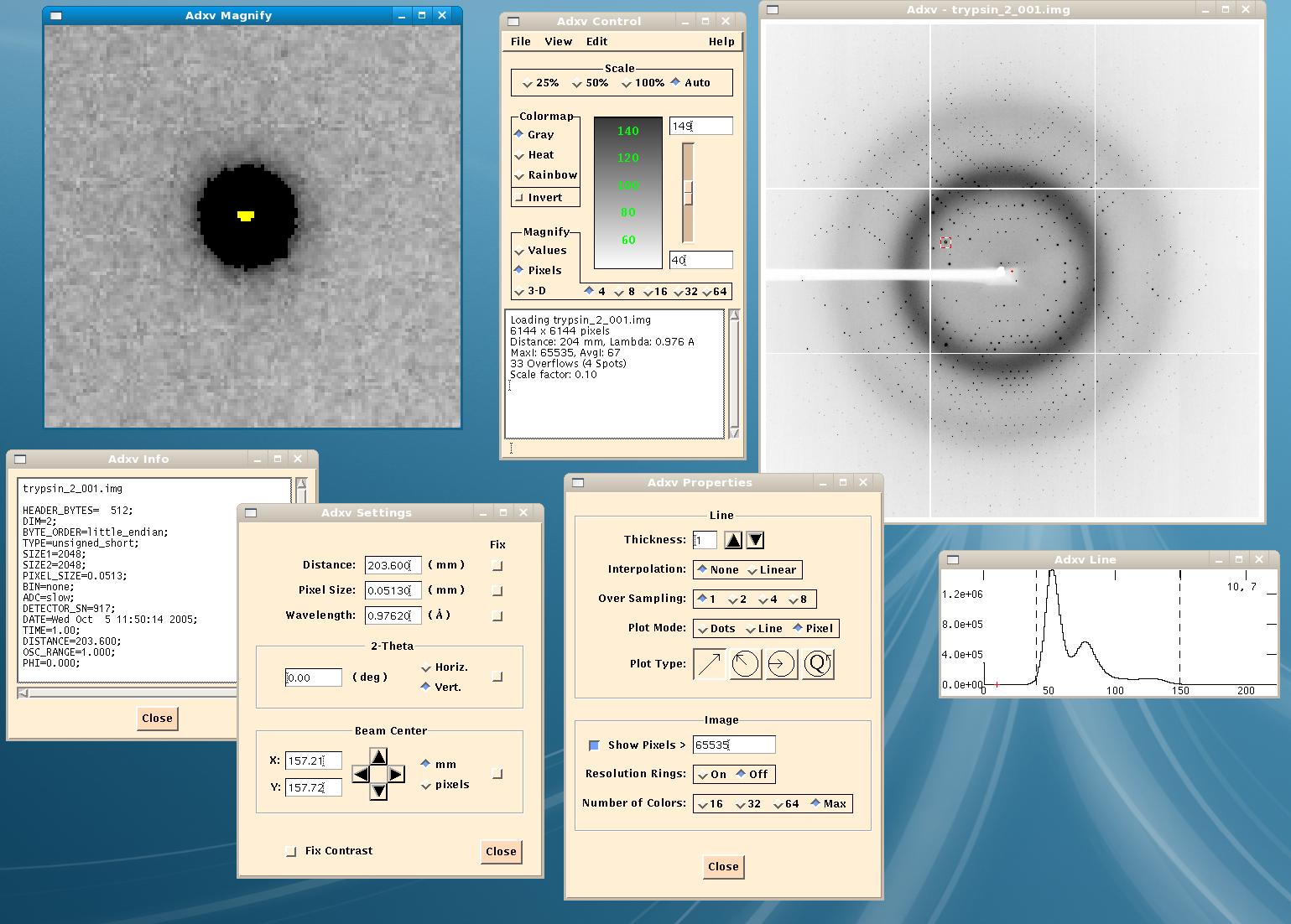Viewport: 1291px width, 924px height.
Task: Open the File menu in Adxv Control
Action: pos(521,41)
